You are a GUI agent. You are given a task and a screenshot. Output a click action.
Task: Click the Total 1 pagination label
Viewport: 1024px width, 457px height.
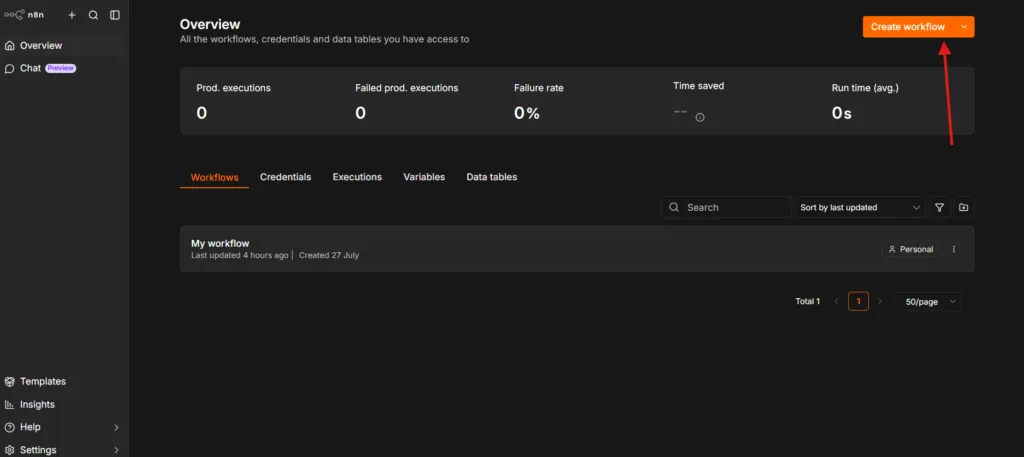(x=807, y=302)
